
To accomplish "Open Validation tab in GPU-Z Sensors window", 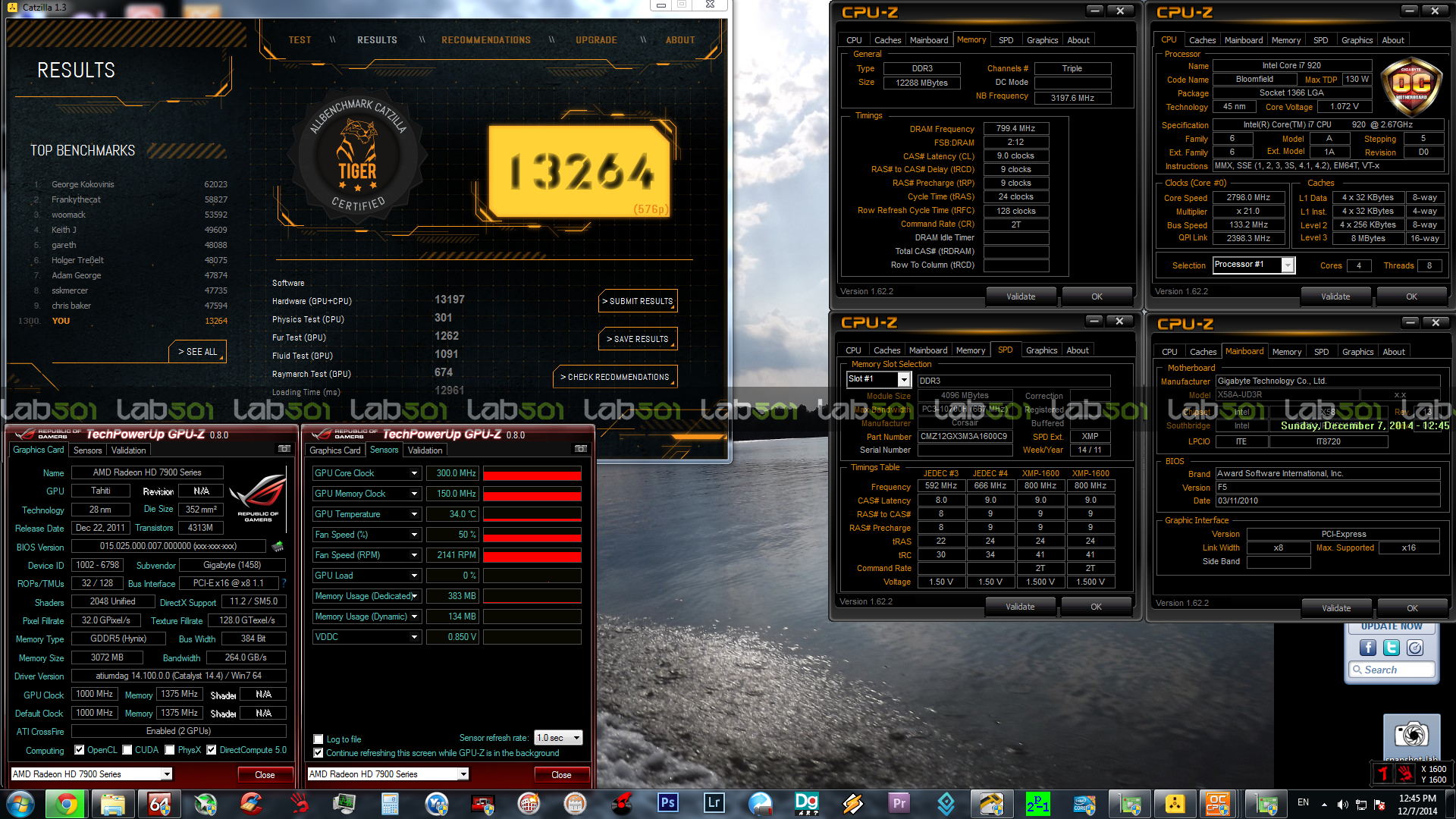I will pos(425,450).
